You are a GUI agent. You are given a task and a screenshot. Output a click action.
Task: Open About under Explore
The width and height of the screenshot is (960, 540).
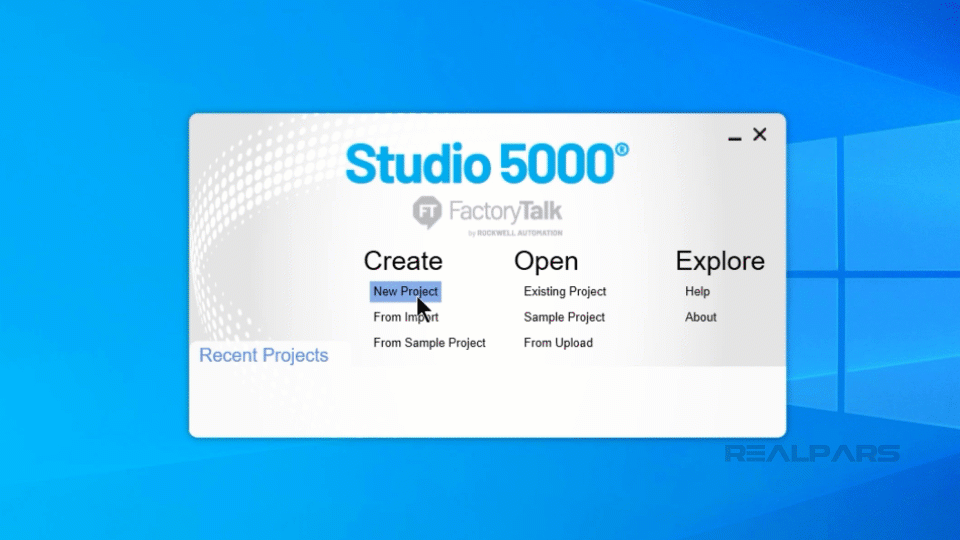[x=700, y=317]
